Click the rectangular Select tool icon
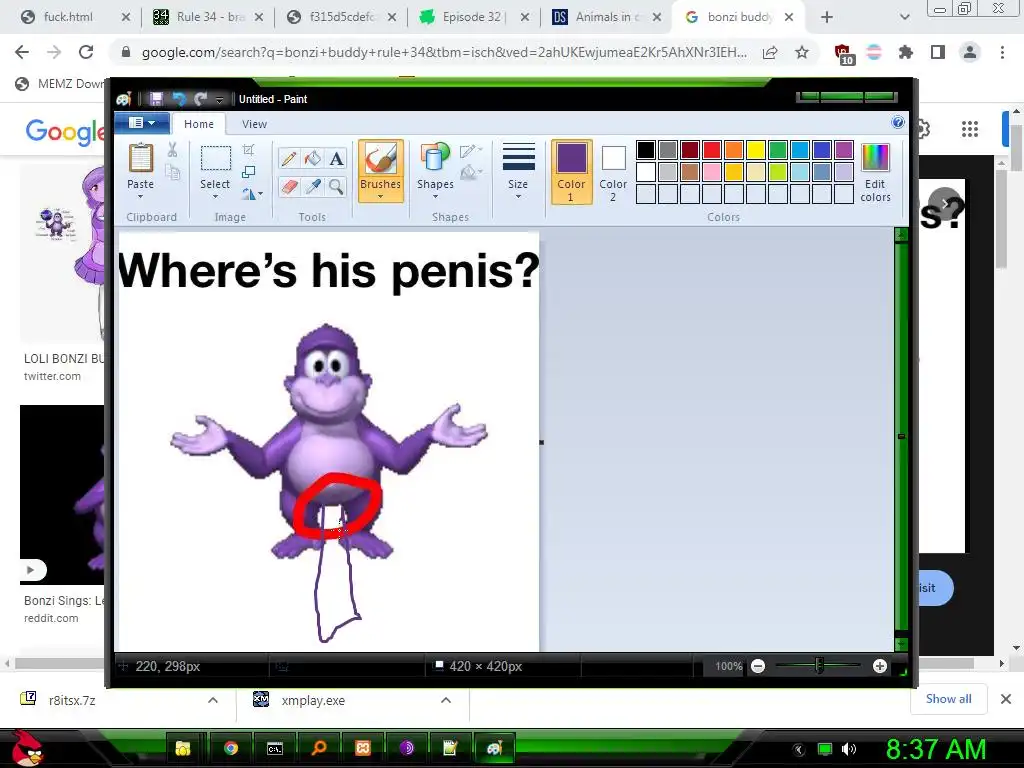Image resolution: width=1024 pixels, height=768 pixels. (x=215, y=159)
